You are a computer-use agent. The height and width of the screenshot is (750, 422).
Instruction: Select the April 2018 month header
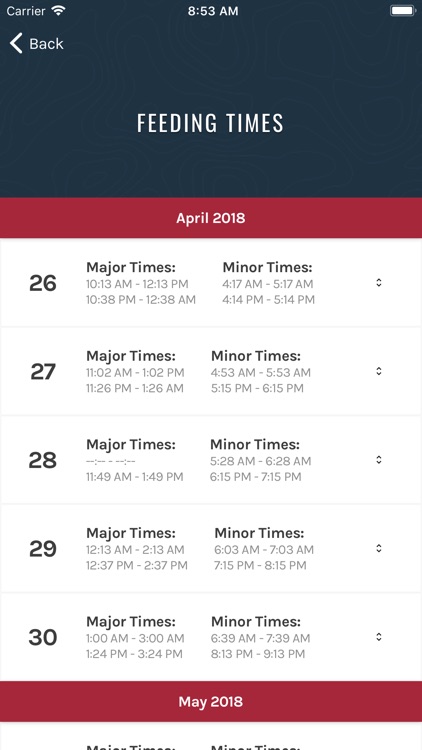click(211, 218)
